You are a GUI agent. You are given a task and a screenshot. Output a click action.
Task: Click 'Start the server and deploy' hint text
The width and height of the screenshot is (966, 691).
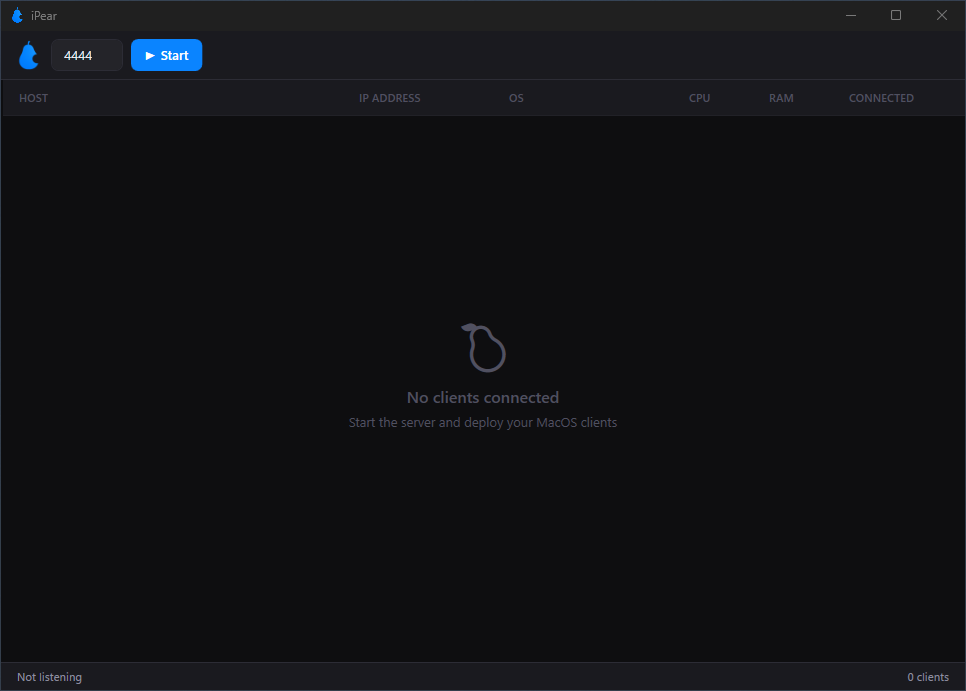click(x=483, y=422)
